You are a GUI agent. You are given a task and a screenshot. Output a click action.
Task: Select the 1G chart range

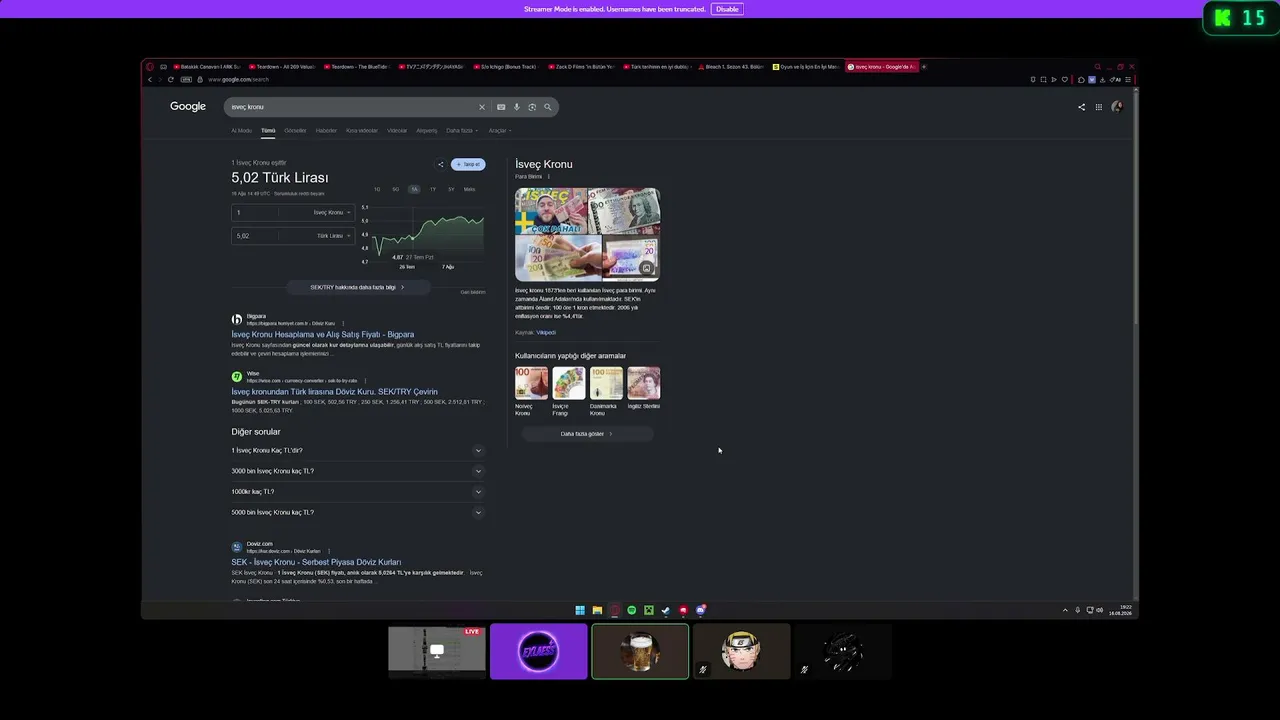pos(377,189)
